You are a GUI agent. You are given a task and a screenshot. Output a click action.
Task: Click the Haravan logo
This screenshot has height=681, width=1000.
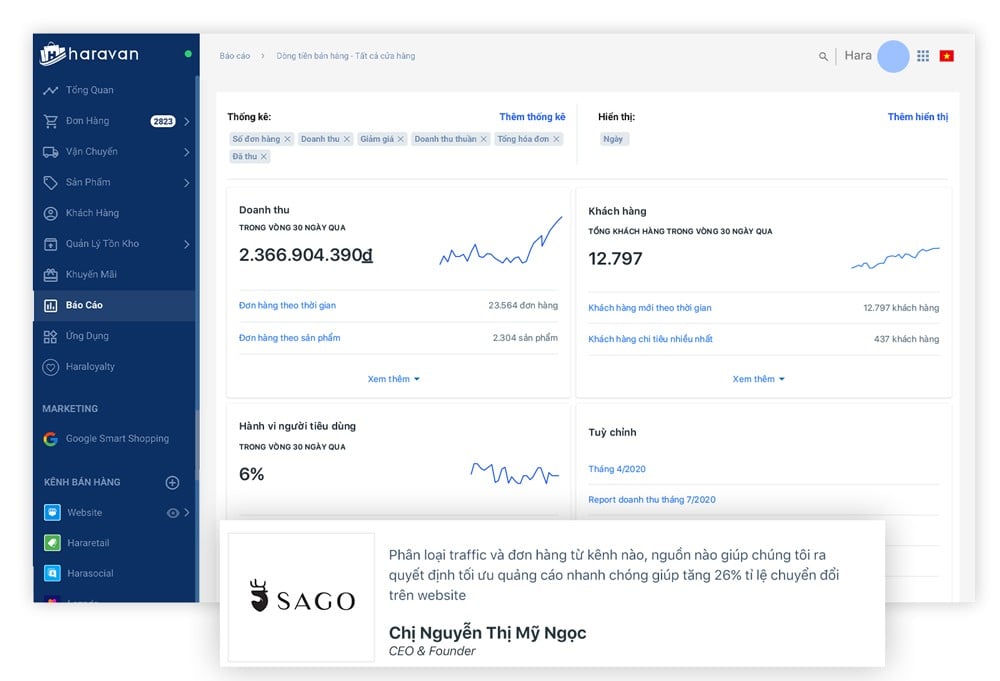pyautogui.click(x=89, y=54)
